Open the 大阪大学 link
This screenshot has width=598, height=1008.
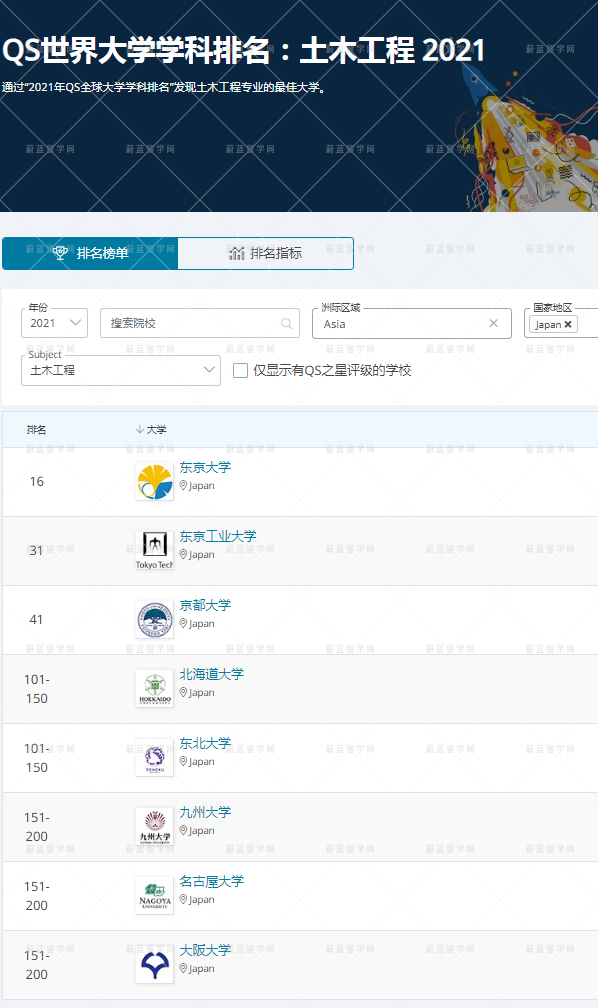click(x=205, y=950)
